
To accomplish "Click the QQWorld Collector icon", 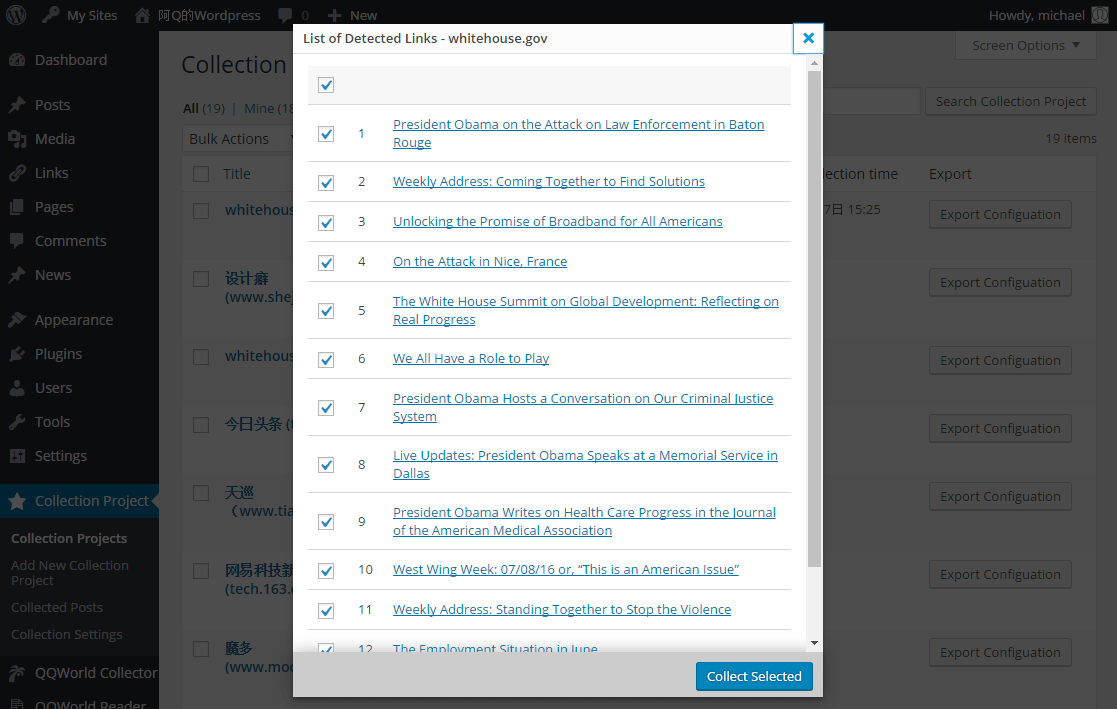I will pos(17,673).
